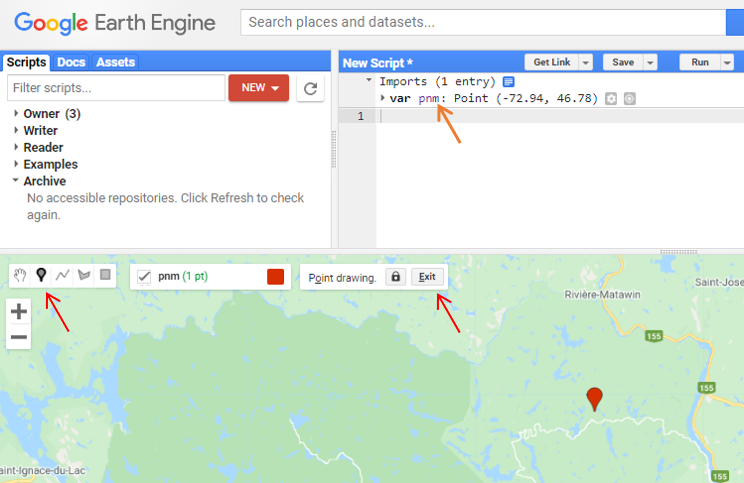Exit point drawing mode
The image size is (744, 483).
click(427, 277)
